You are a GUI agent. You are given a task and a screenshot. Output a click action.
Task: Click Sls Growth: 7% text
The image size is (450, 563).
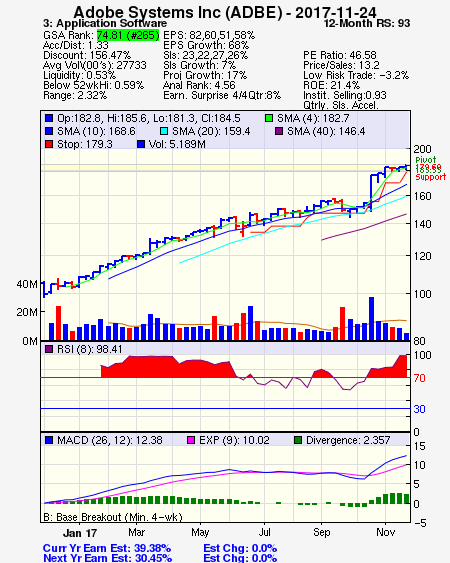199,65
